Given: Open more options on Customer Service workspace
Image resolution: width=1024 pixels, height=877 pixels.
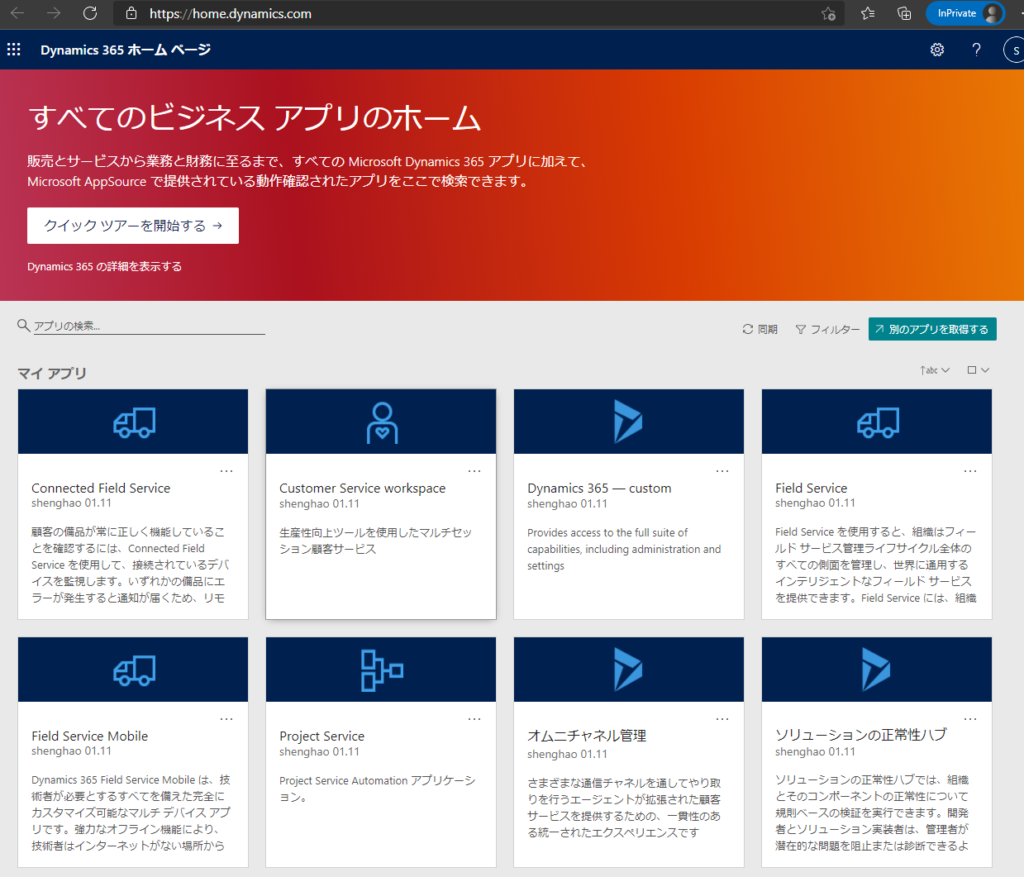Looking at the screenshot, I should coord(474,471).
